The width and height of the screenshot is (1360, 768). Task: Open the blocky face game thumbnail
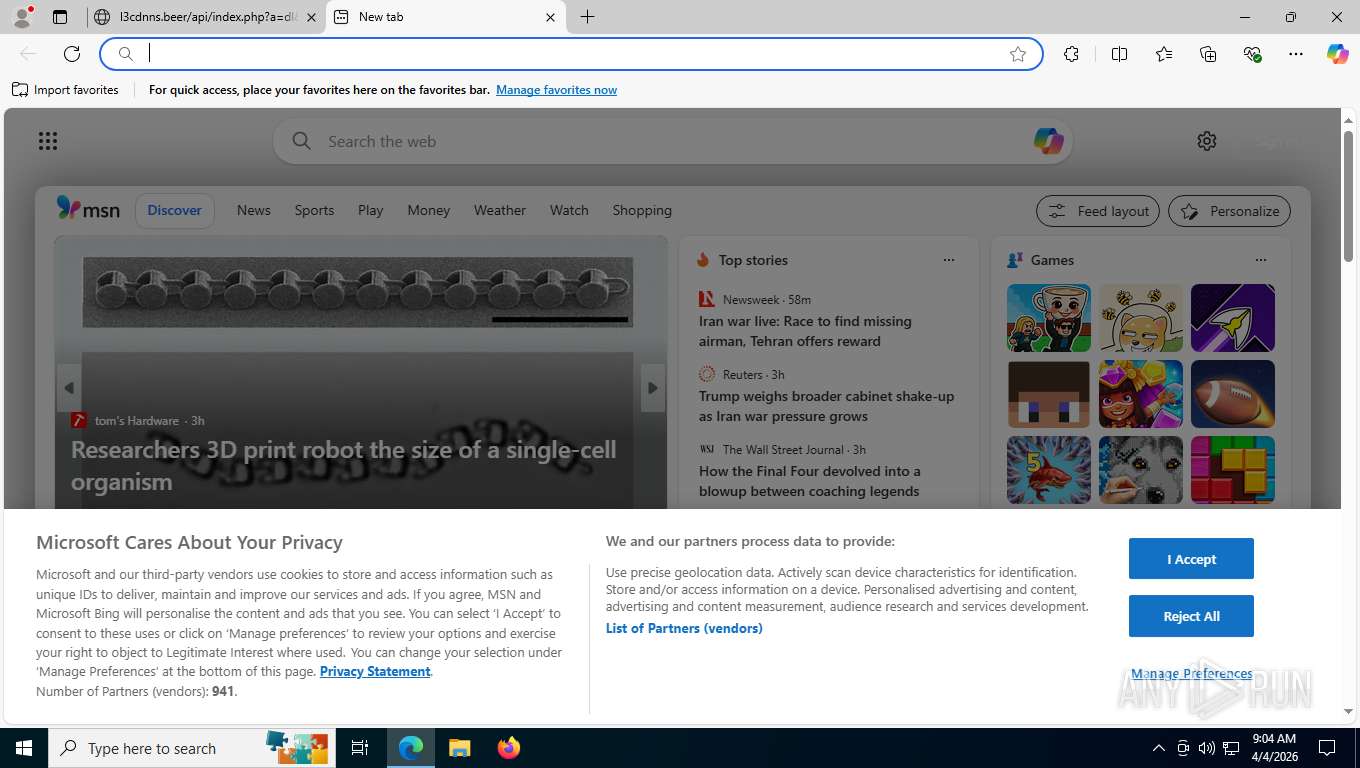click(1049, 394)
